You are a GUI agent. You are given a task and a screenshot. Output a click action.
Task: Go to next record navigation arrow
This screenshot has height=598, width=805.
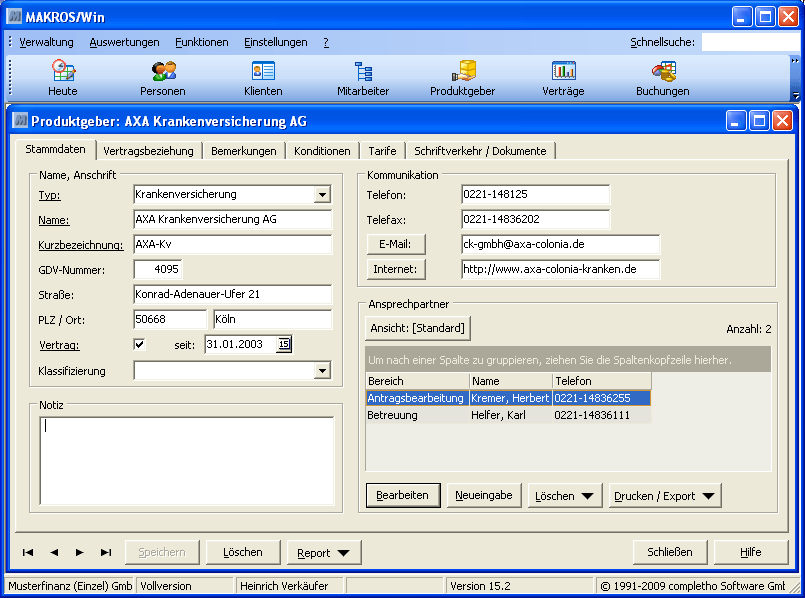coord(80,552)
